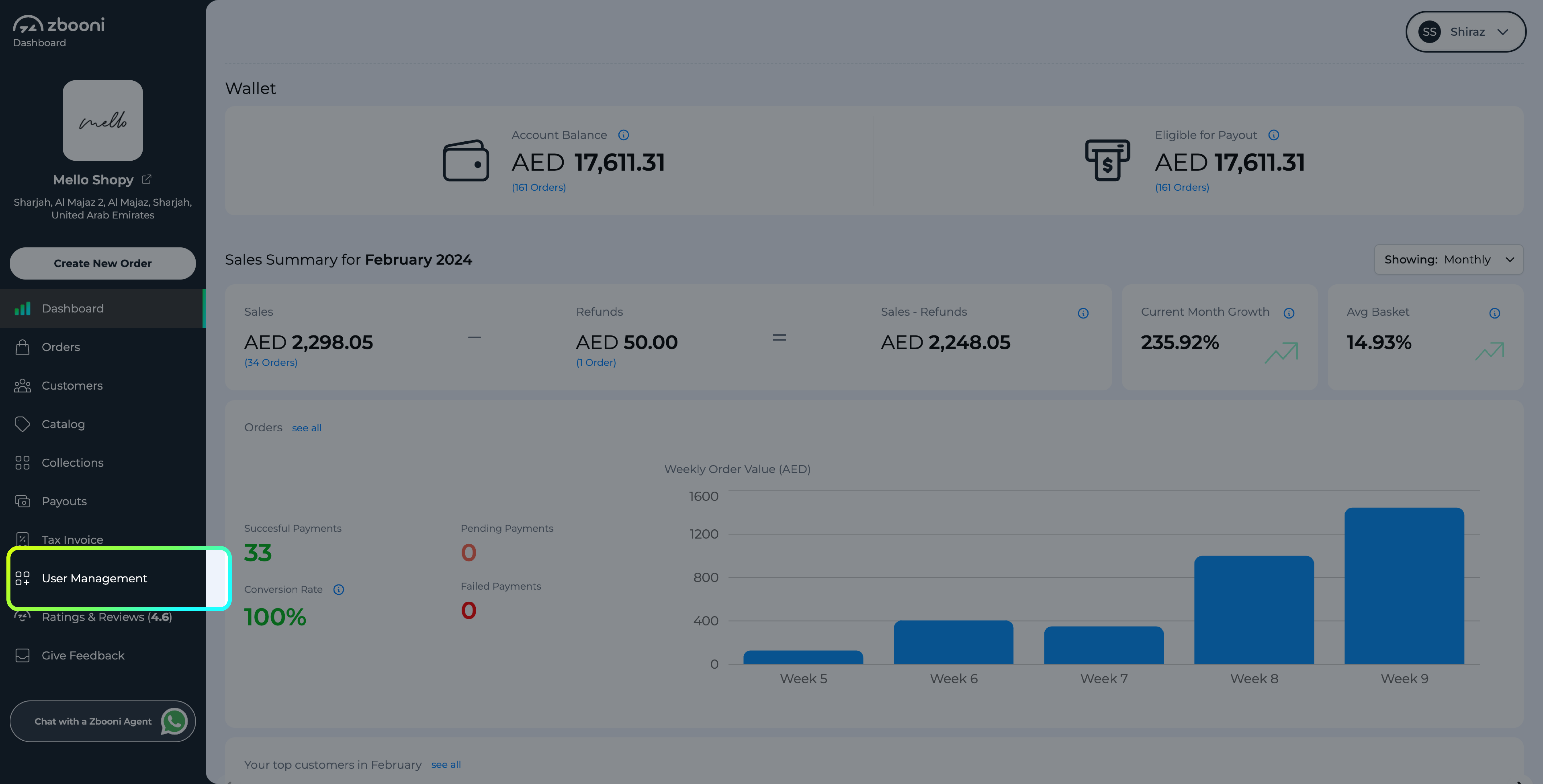Go to the Payouts menu item
This screenshot has width=1543, height=784.
click(x=102, y=501)
